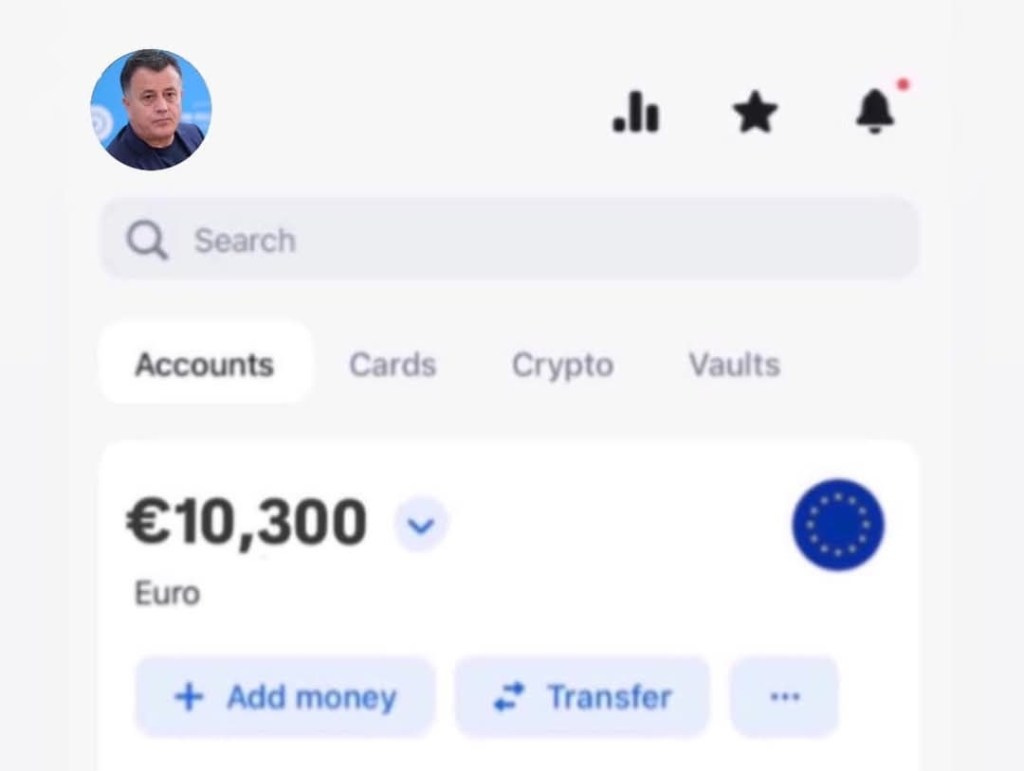The width and height of the screenshot is (1024, 771).
Task: Tap the star rewards icon
Action: coord(756,112)
